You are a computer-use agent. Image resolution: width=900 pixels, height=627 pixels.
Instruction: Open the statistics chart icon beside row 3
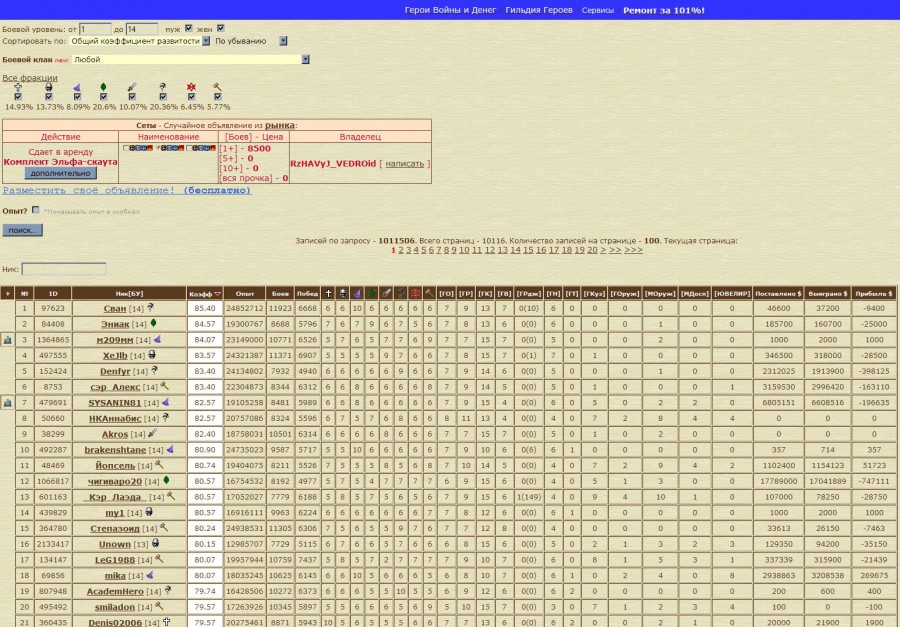(x=8, y=340)
